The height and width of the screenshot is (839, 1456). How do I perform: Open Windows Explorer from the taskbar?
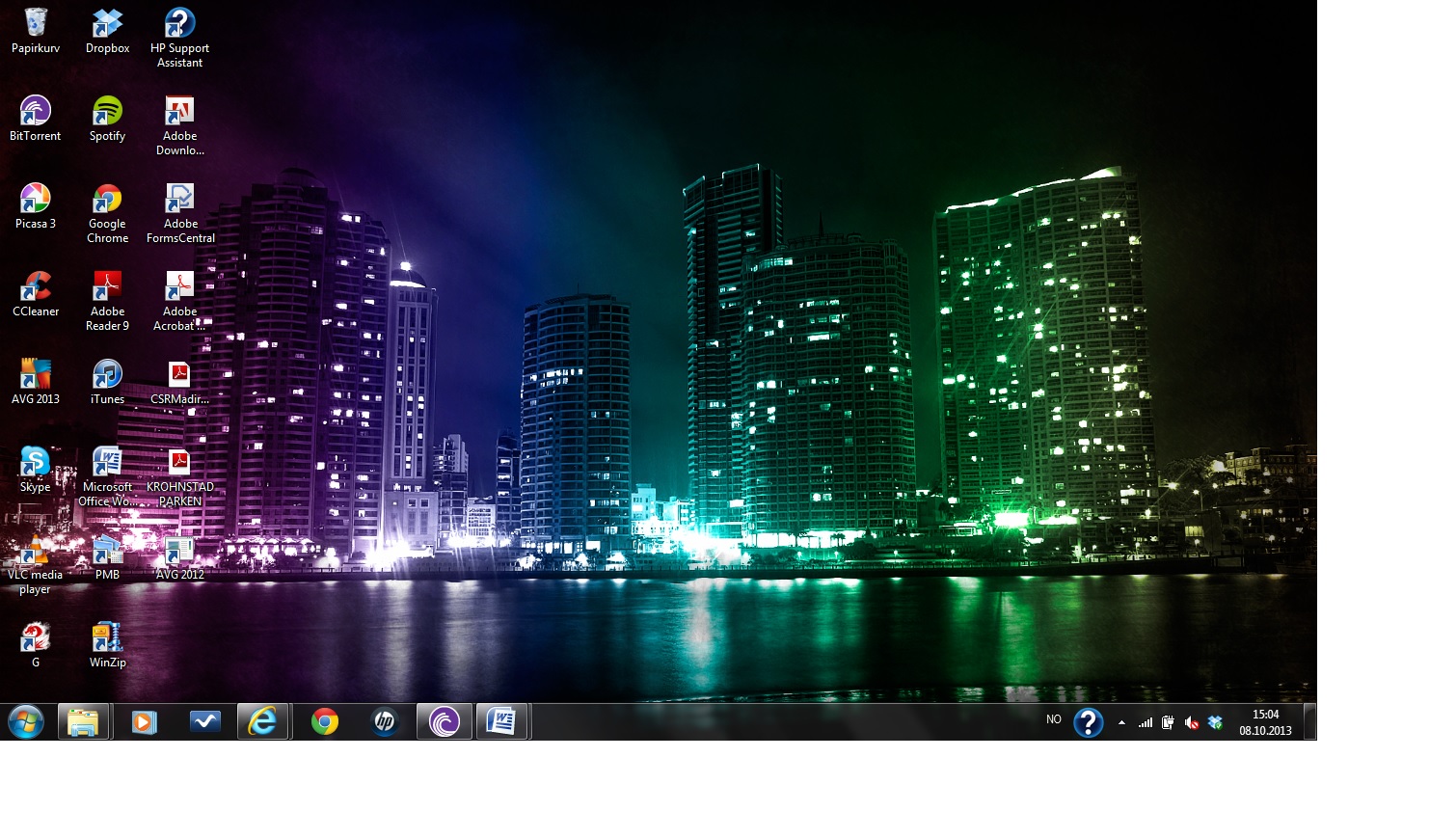(x=84, y=721)
